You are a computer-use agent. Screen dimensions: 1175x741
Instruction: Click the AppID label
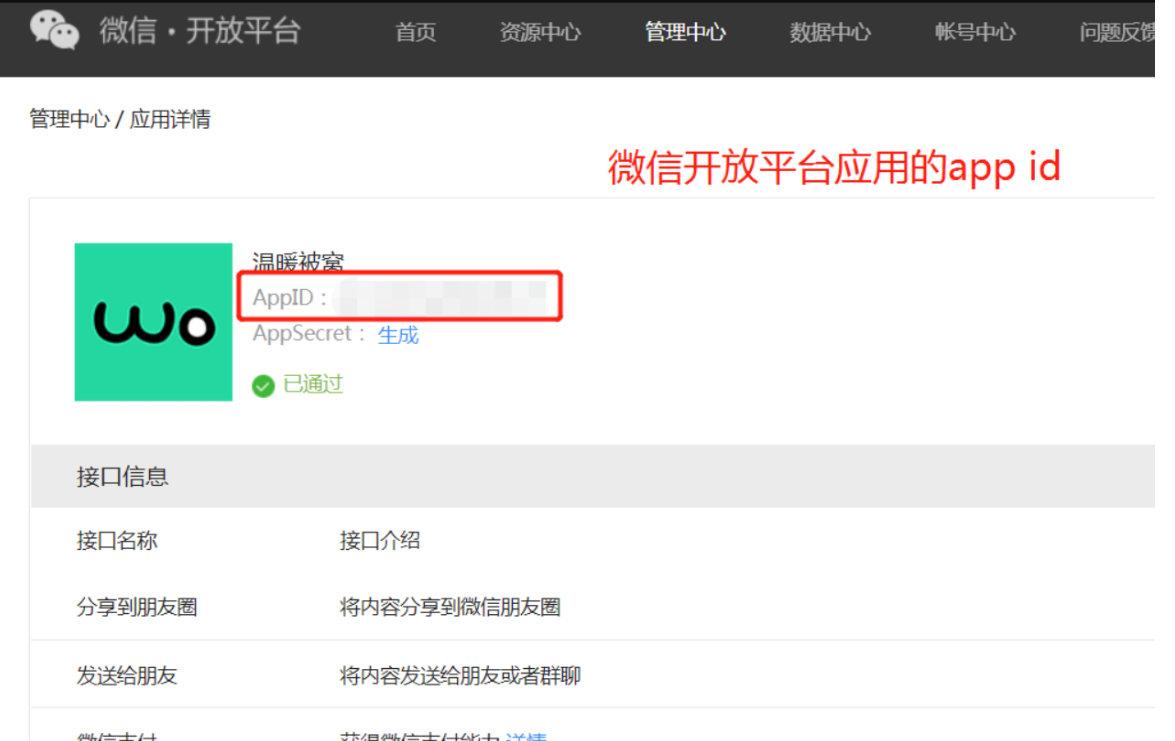(289, 297)
